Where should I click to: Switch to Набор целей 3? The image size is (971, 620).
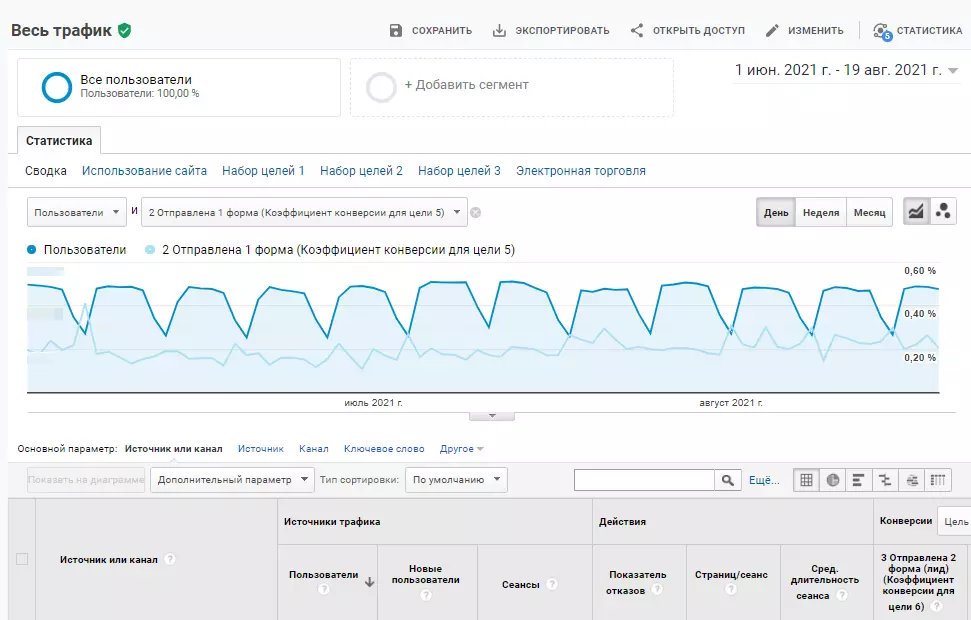tap(459, 171)
